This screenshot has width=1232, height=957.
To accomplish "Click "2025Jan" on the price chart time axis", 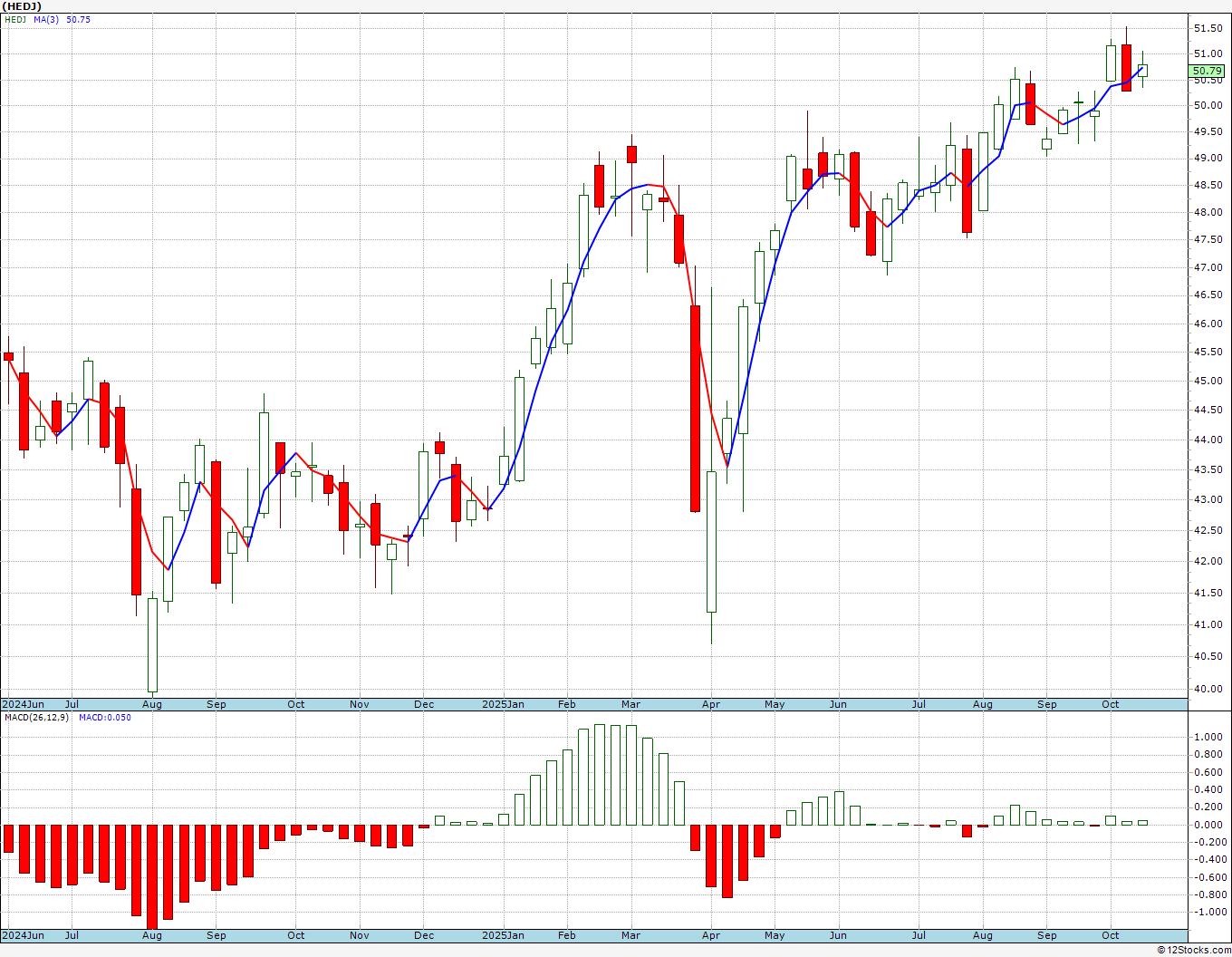I will pos(503,704).
